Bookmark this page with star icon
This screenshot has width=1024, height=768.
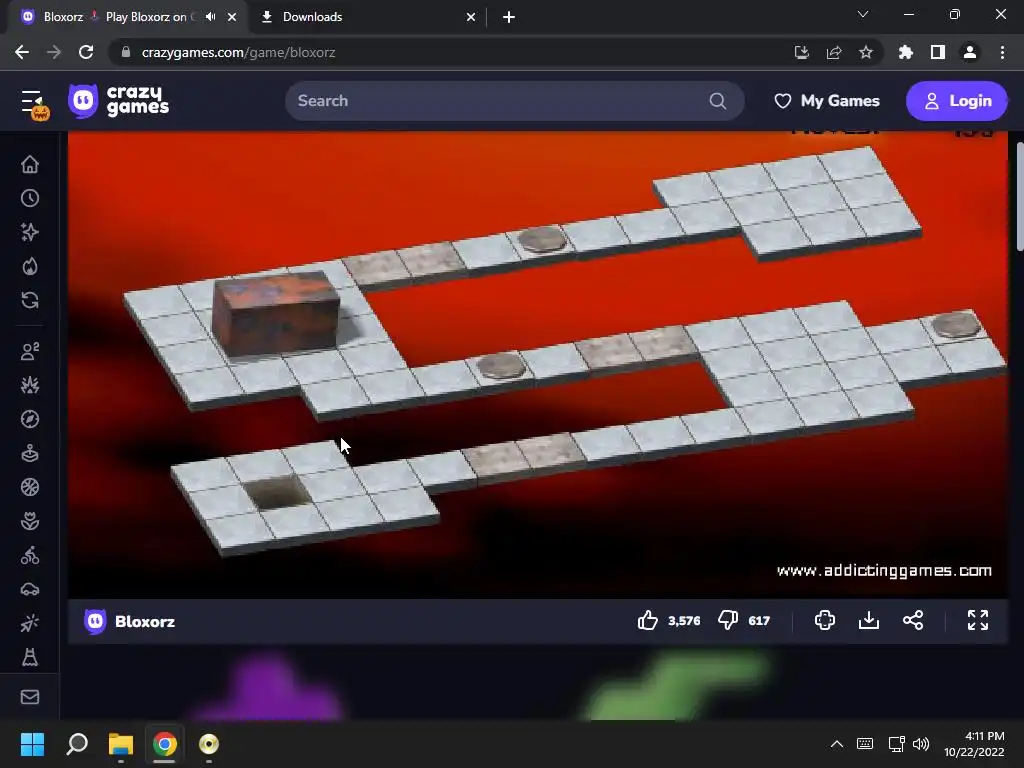tap(865, 52)
